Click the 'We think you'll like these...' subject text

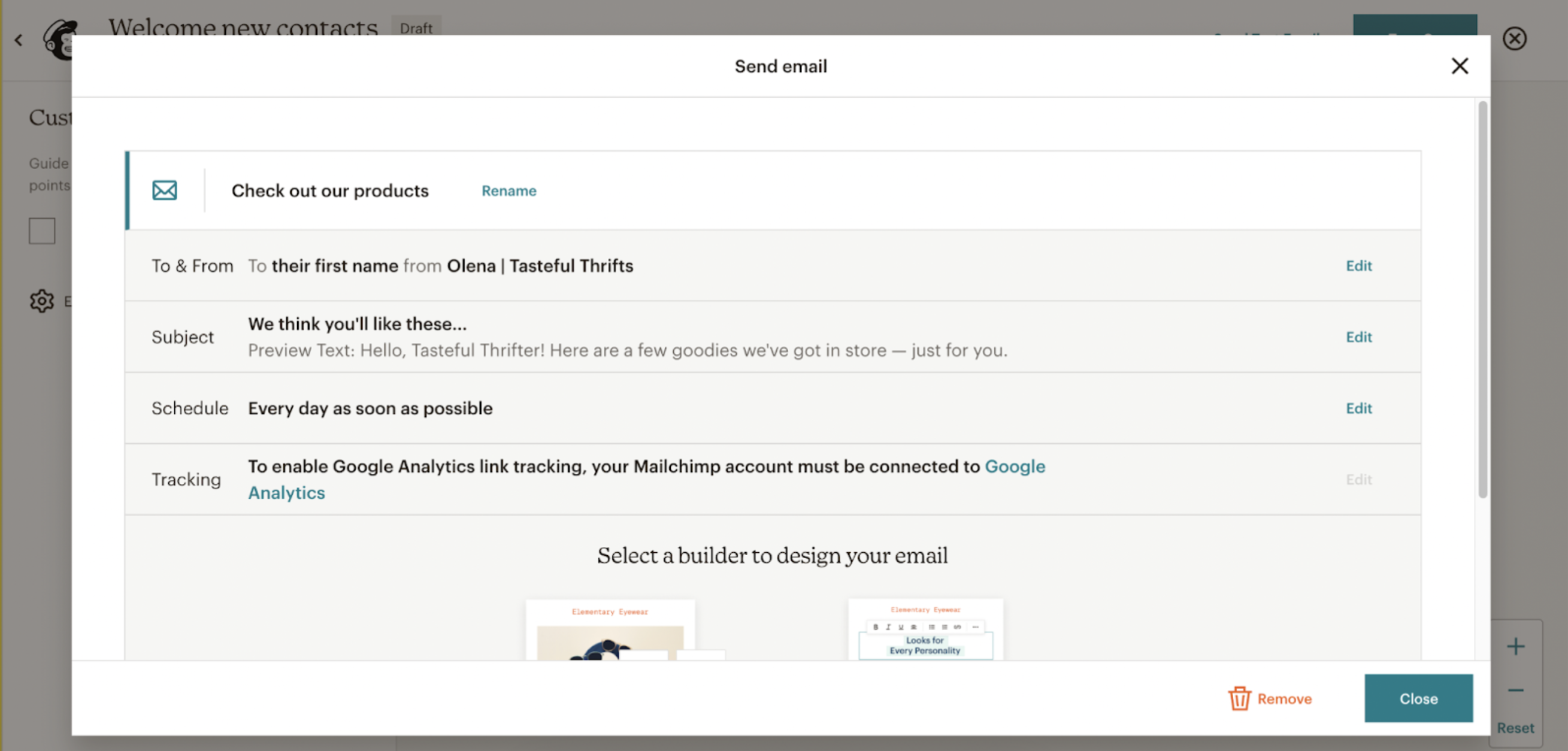pos(358,324)
